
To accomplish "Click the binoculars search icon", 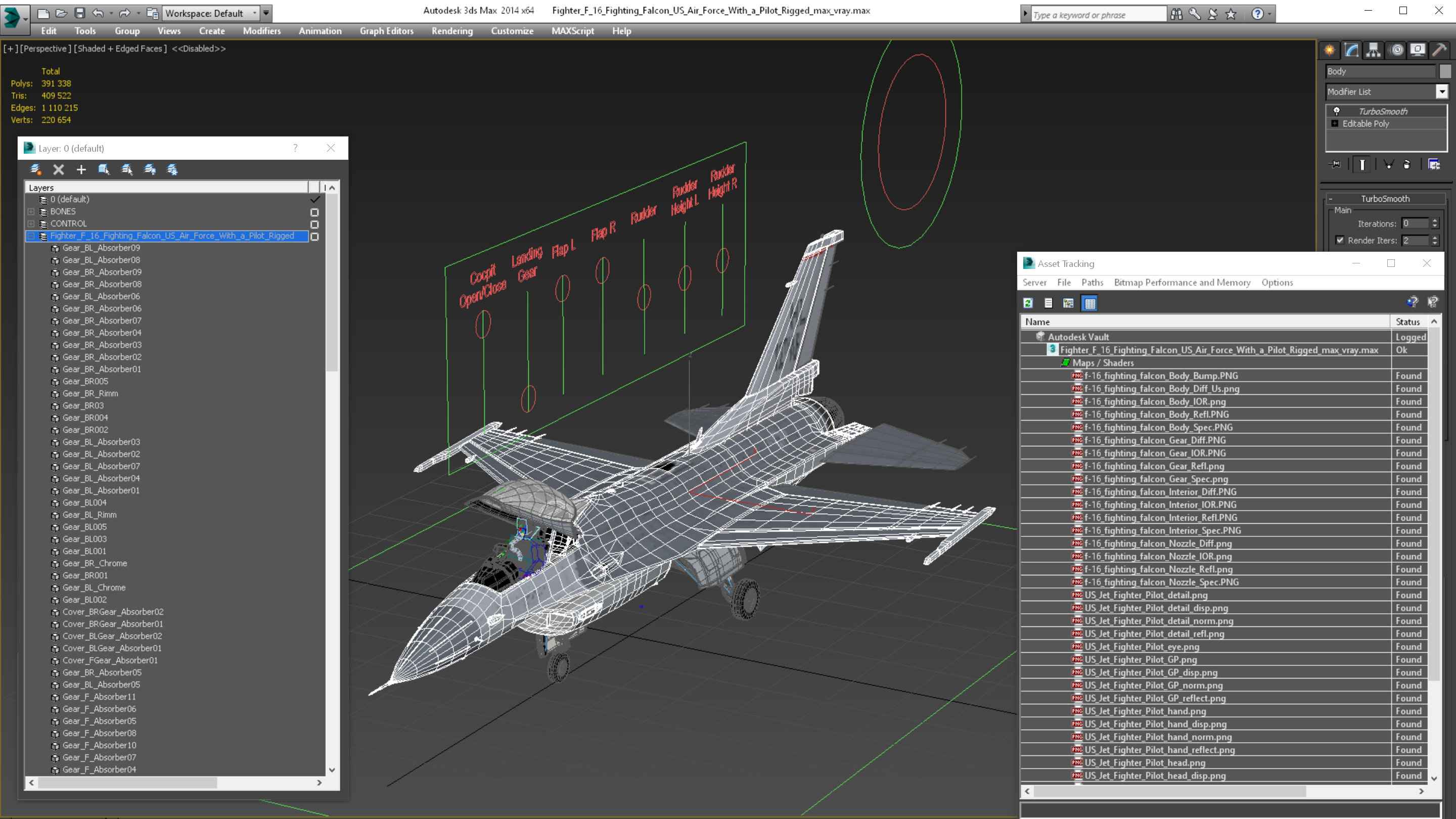I will click(x=1176, y=14).
